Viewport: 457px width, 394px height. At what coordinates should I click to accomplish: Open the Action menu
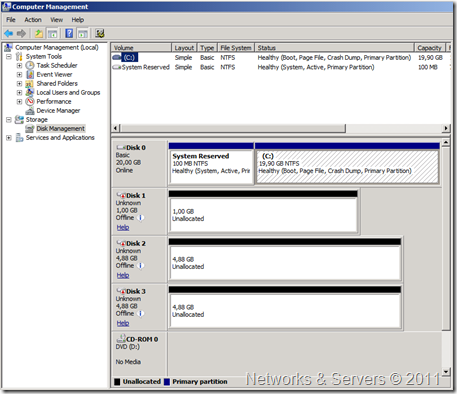(33, 20)
